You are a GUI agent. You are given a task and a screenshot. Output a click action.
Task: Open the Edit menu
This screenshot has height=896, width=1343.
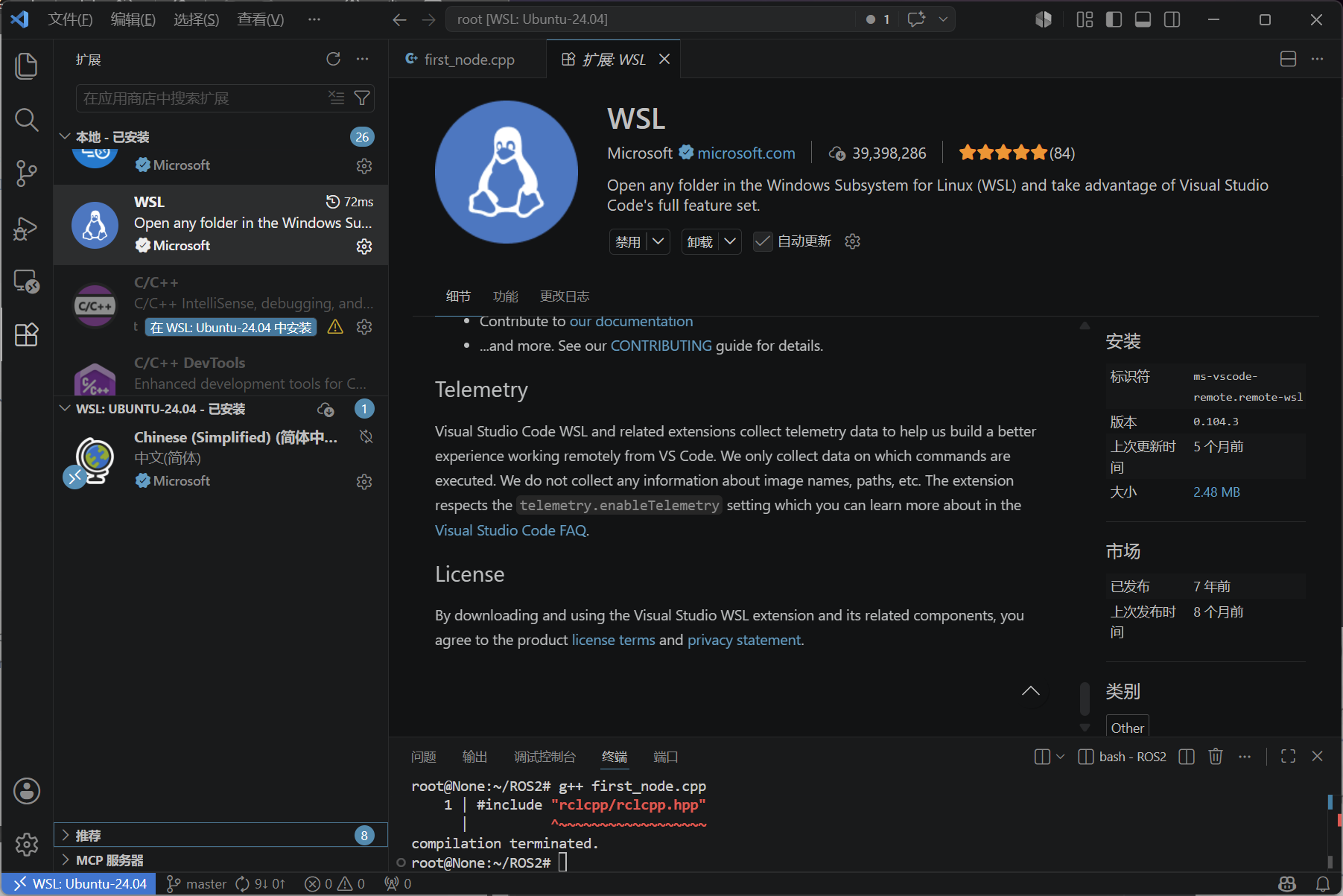point(133,19)
